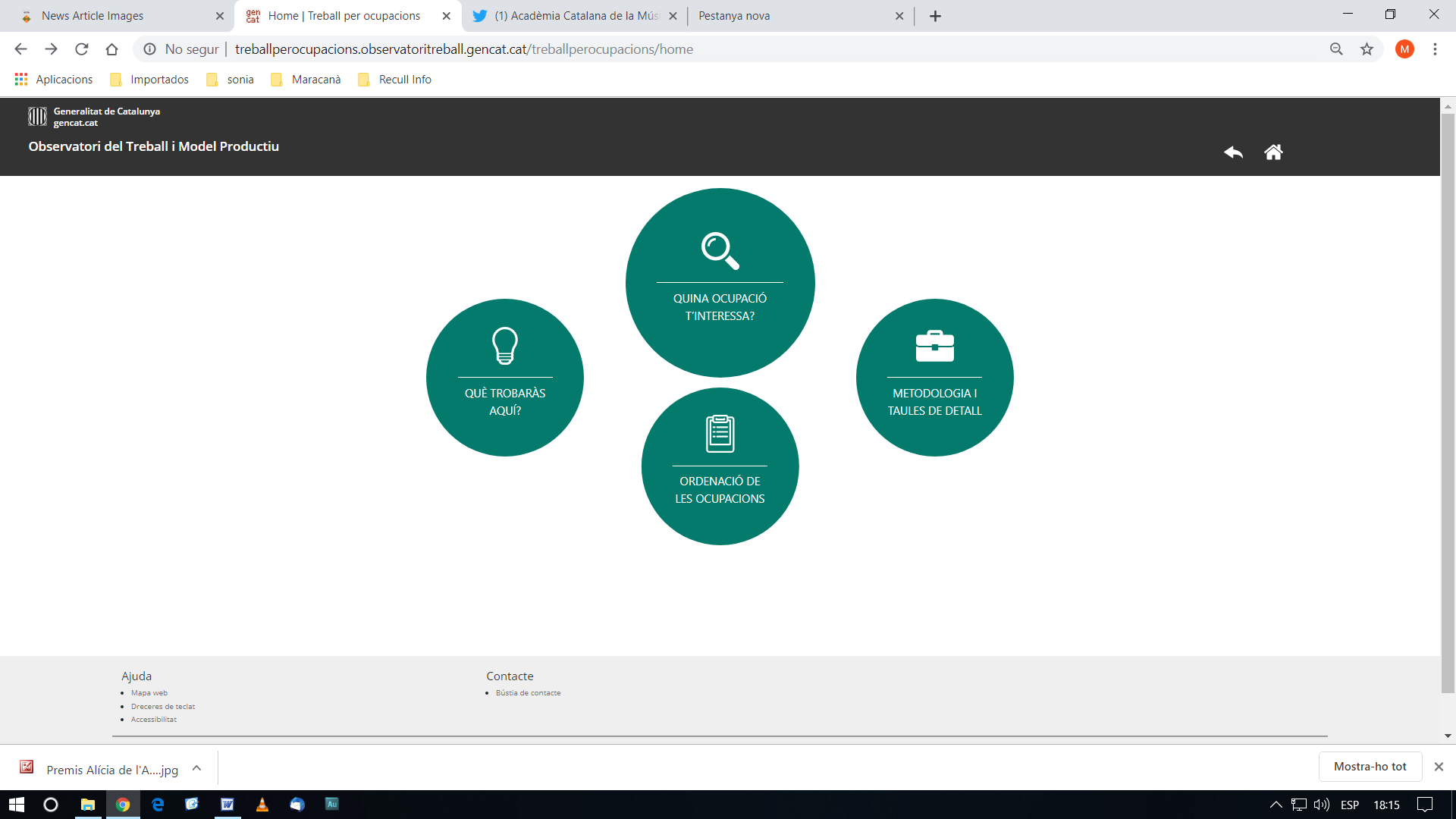Click the Mostra-ho tot button
Viewport: 1456px width, 819px height.
coord(1370,767)
